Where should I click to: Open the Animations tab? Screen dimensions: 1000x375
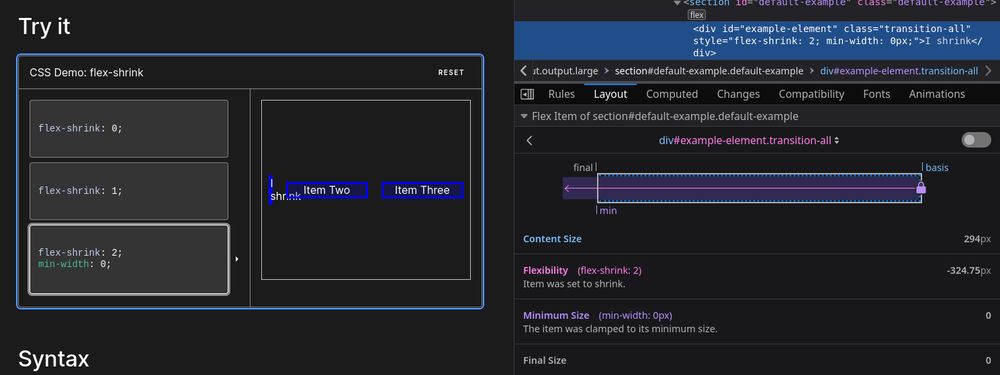[x=936, y=94]
